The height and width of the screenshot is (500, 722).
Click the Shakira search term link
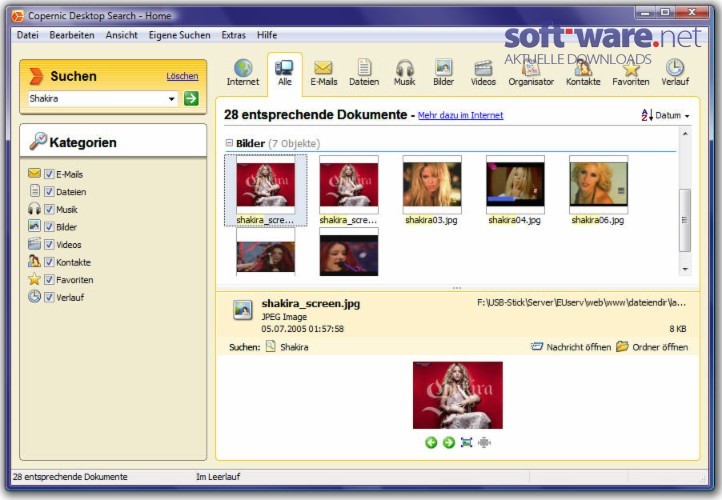point(294,347)
